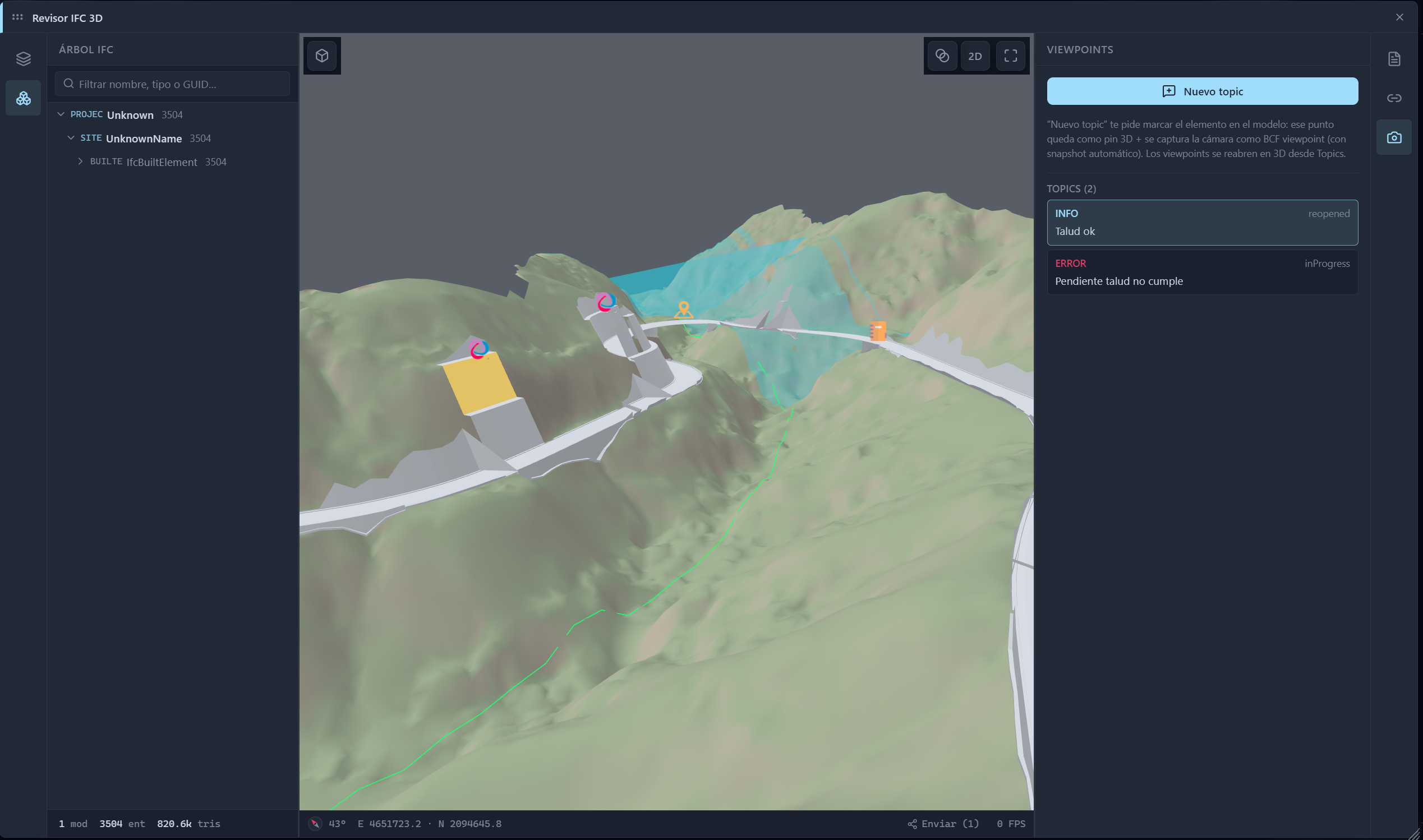
Task: Select the yellow highlighted slope element
Action: pos(479,383)
